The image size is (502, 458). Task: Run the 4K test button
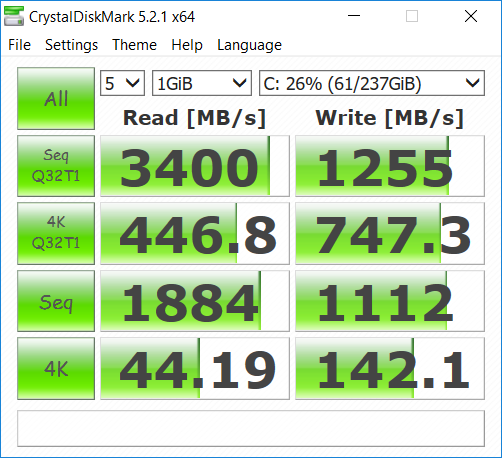(56, 369)
